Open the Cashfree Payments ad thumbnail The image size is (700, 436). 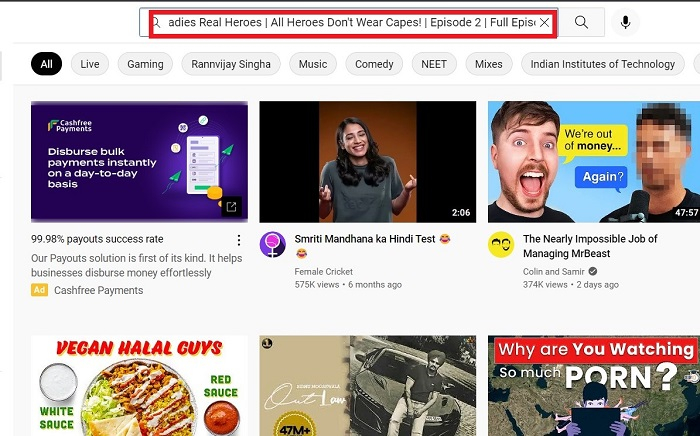pos(139,162)
